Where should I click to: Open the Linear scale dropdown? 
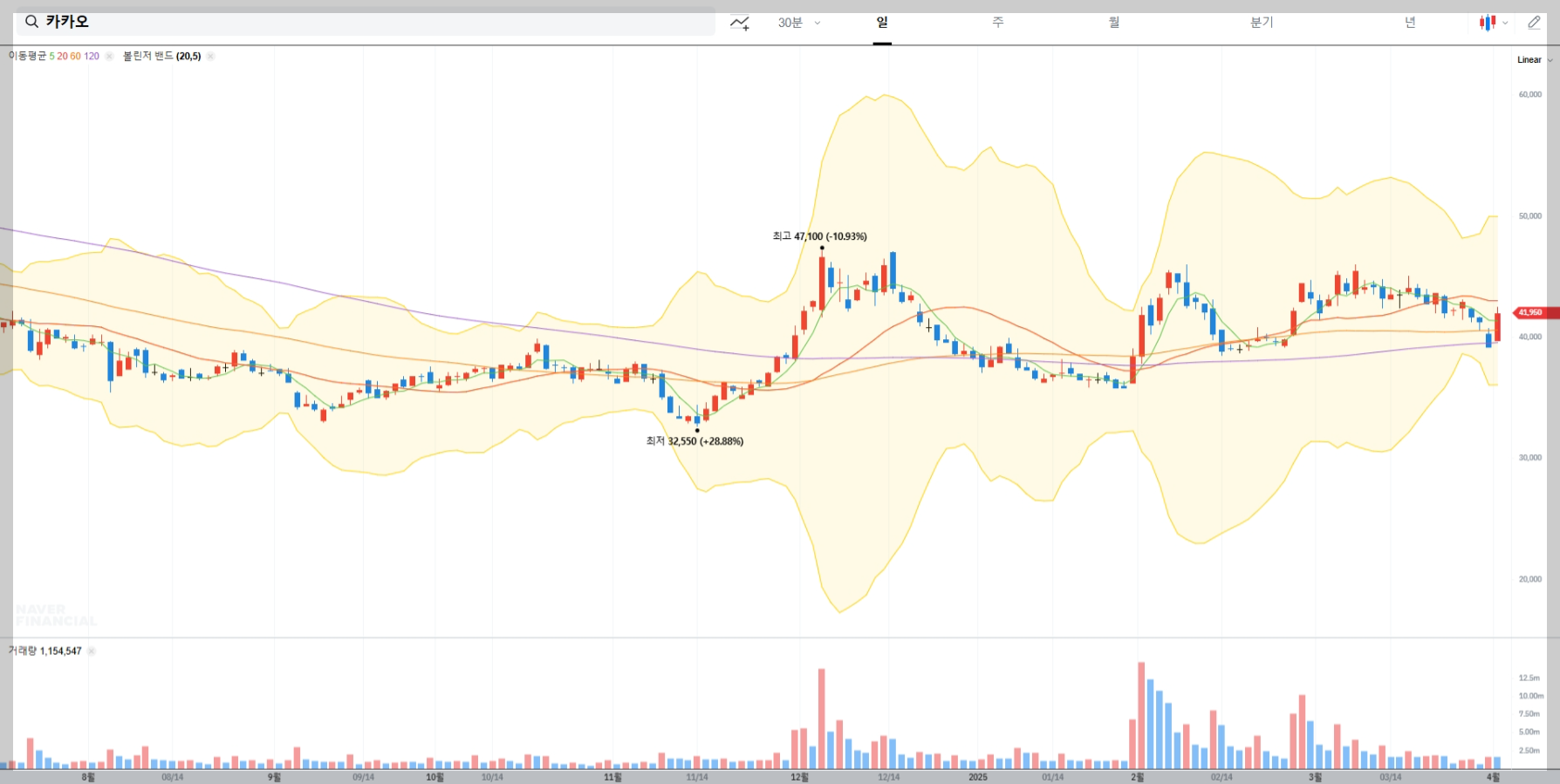point(1535,60)
